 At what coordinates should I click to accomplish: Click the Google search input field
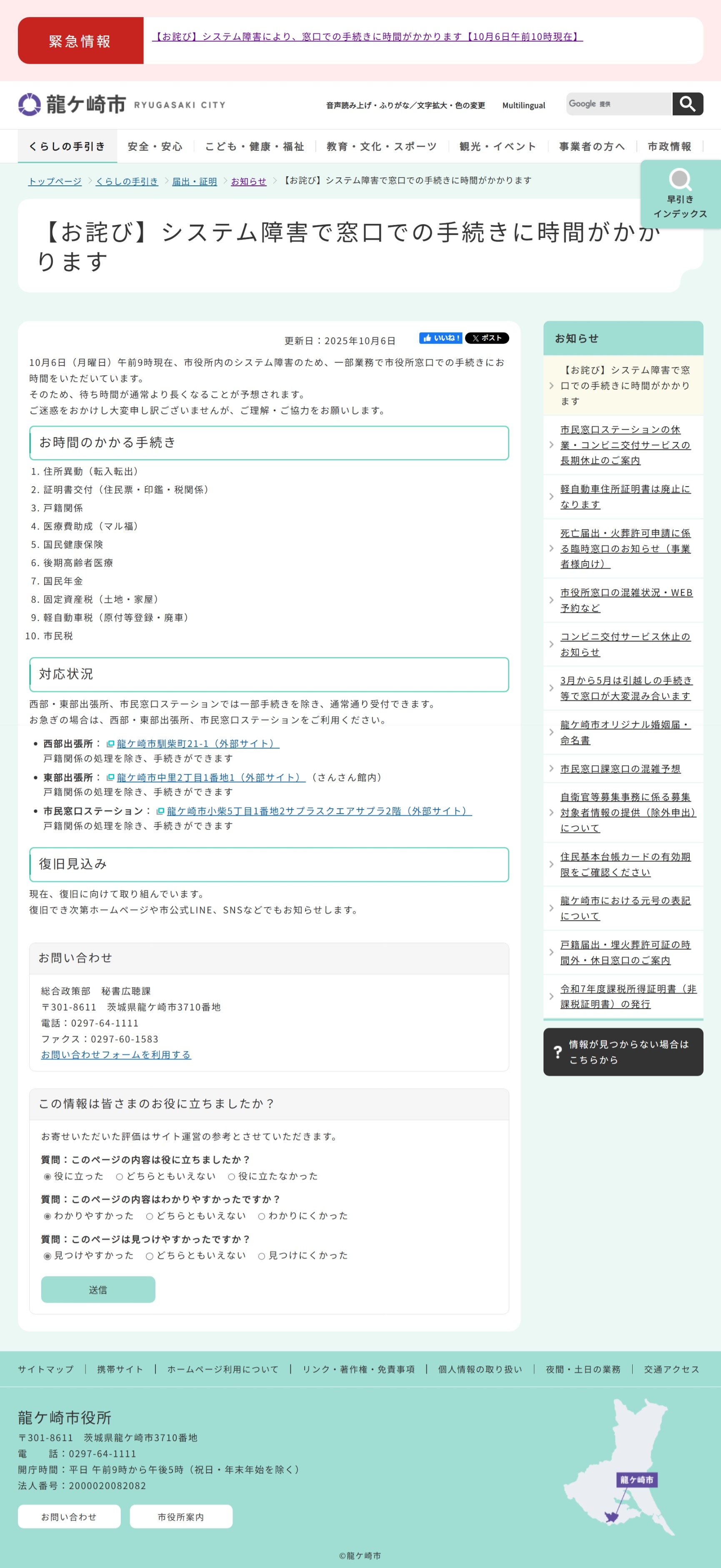(x=618, y=104)
